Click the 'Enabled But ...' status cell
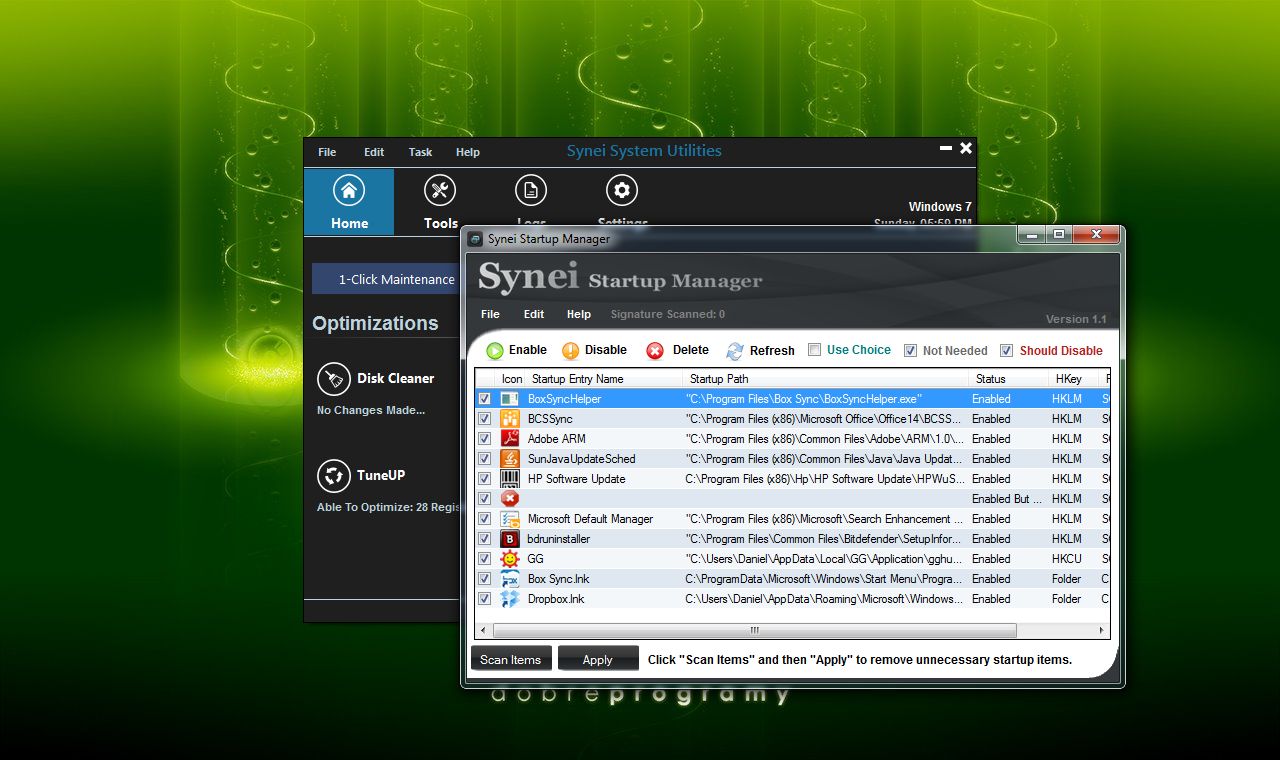The image size is (1280, 760). 1006,499
